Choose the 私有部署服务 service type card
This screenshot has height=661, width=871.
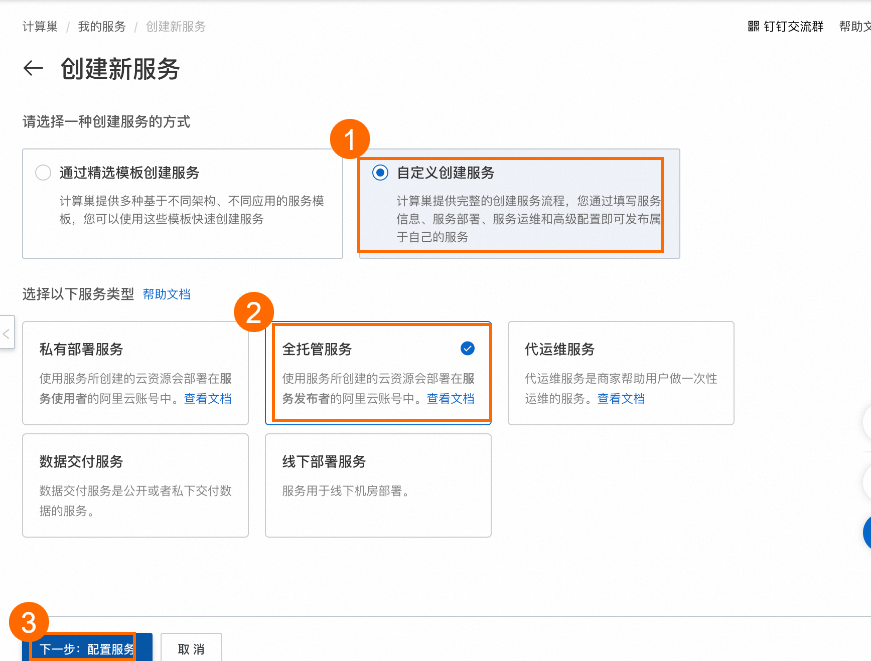coord(135,372)
